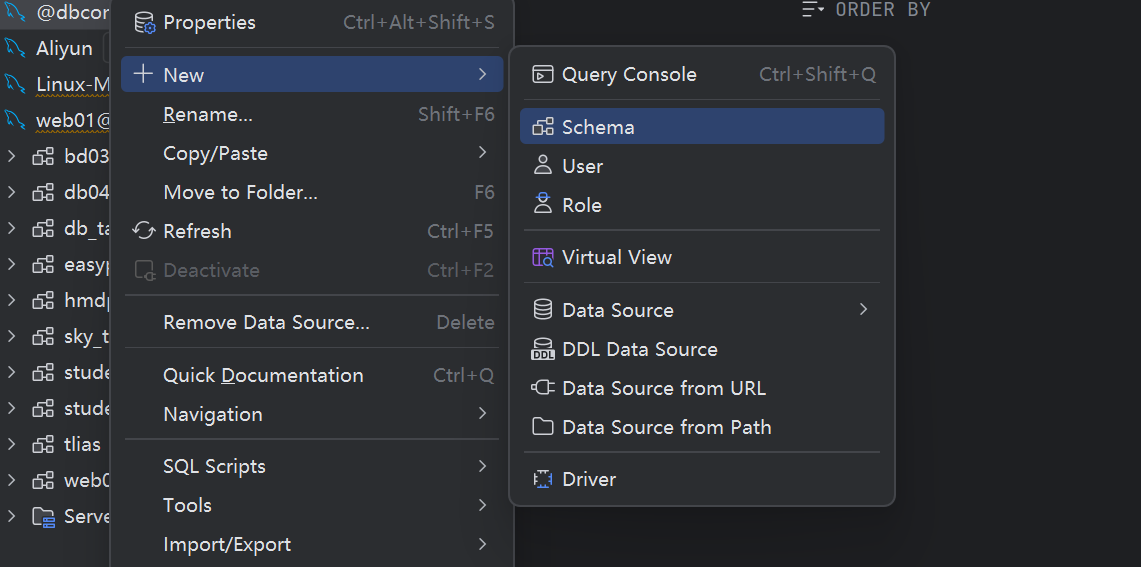
Task: Click the Virtual View icon
Action: tap(543, 258)
